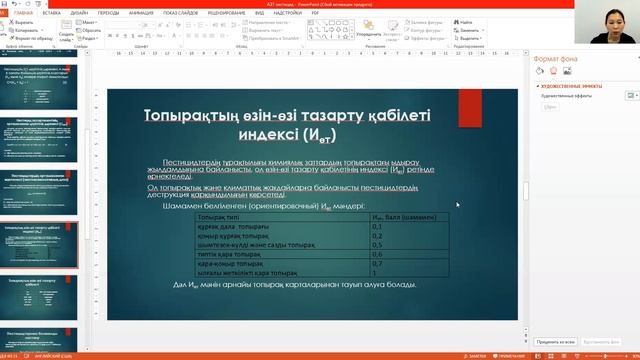The image size is (640, 360).
Task: Open Find (Найти) with binoculars icon
Action: point(463,22)
